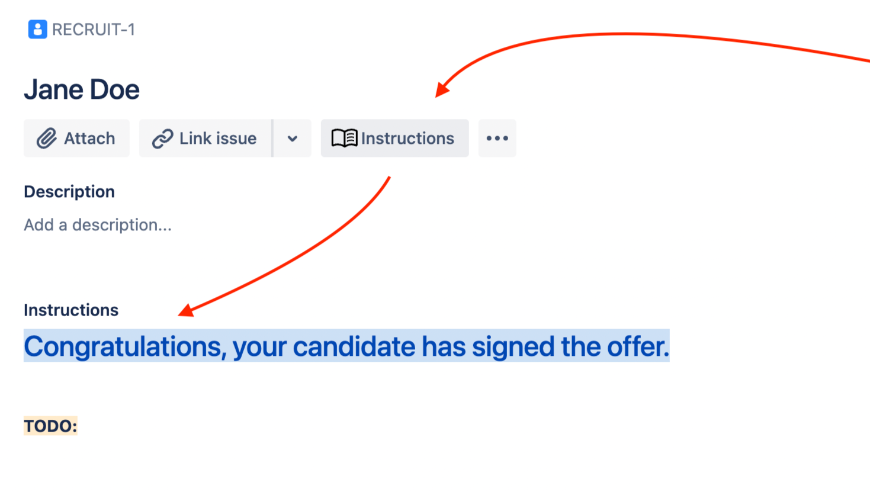Select the Instructions section heading
The width and height of the screenshot is (870, 495).
[71, 310]
